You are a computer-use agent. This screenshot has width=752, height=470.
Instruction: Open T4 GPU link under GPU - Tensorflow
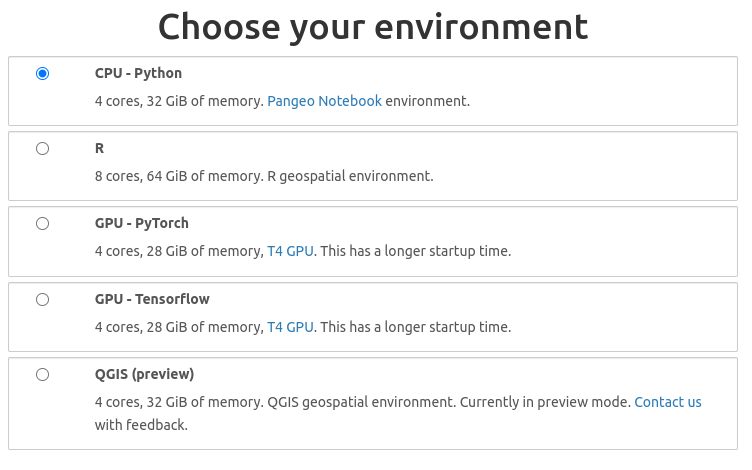click(290, 327)
